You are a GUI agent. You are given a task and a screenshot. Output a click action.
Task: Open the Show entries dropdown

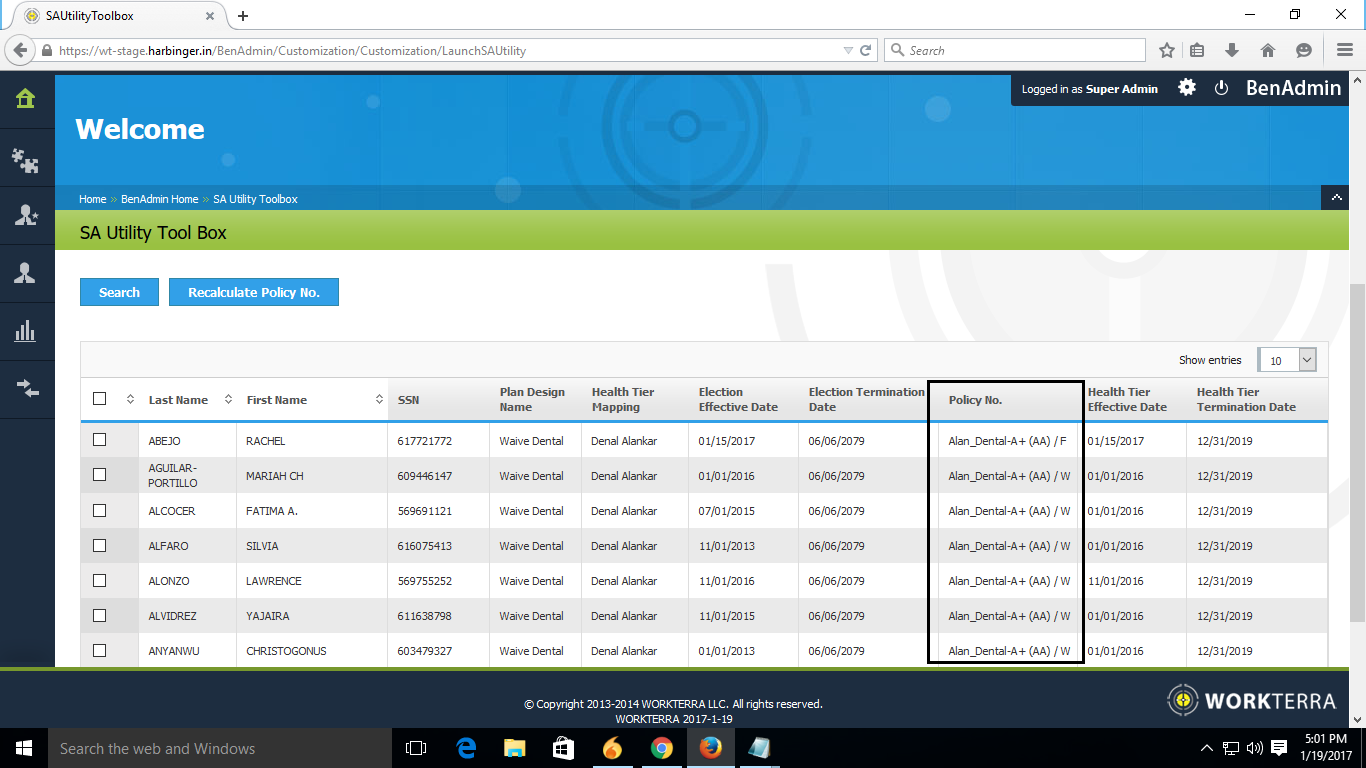[1287, 361]
